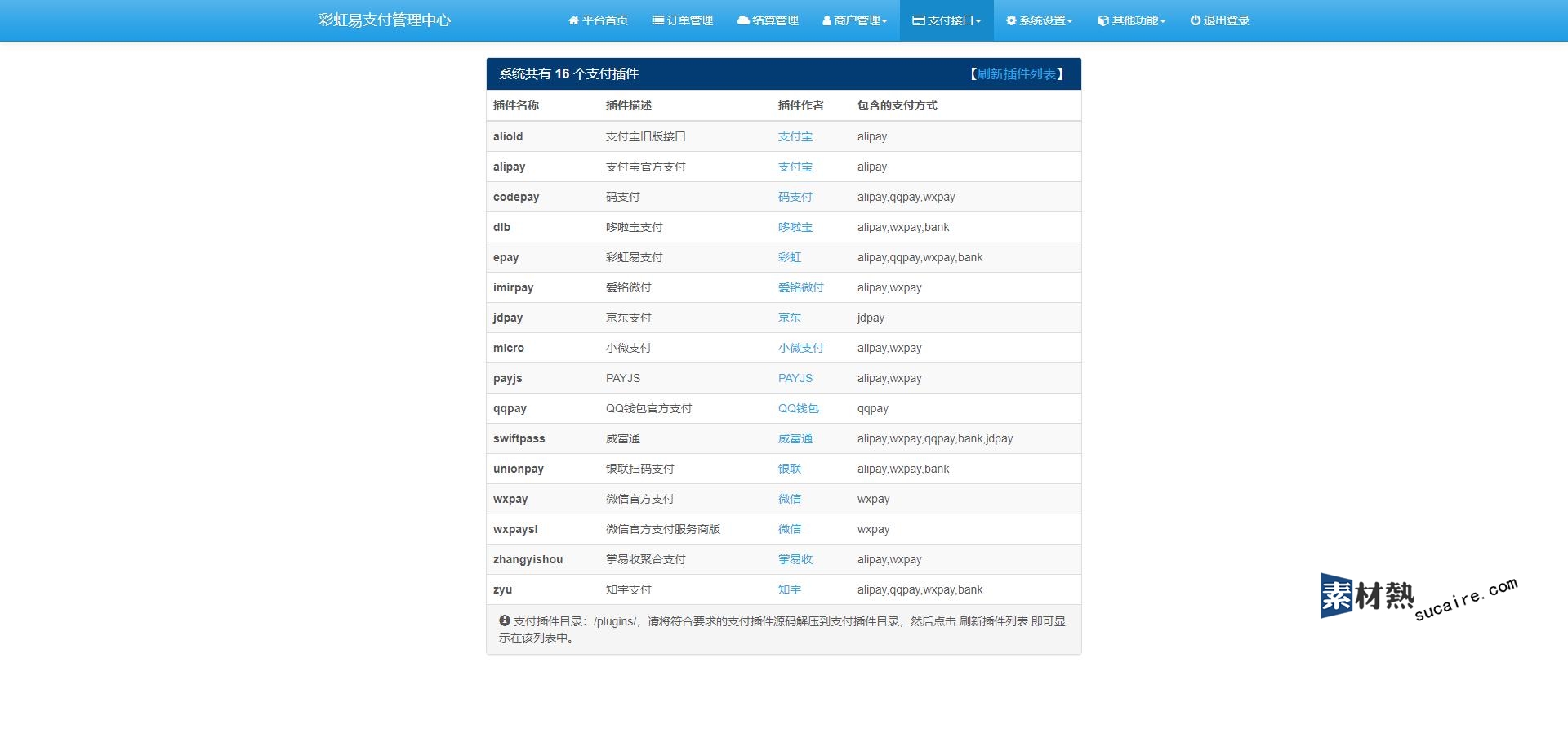1568x747 pixels.
Task: Click the zyu plugin name
Action: [502, 589]
